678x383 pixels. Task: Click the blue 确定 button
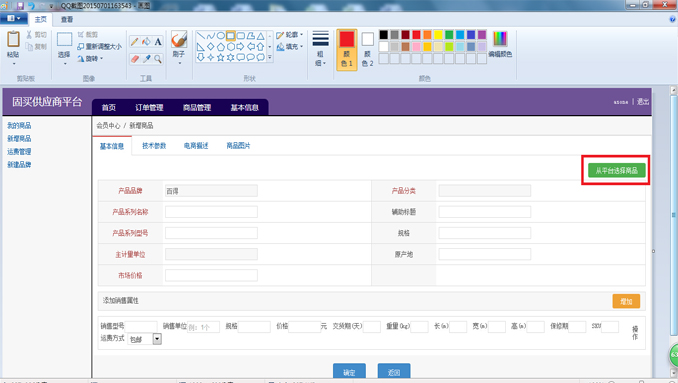tap(349, 372)
